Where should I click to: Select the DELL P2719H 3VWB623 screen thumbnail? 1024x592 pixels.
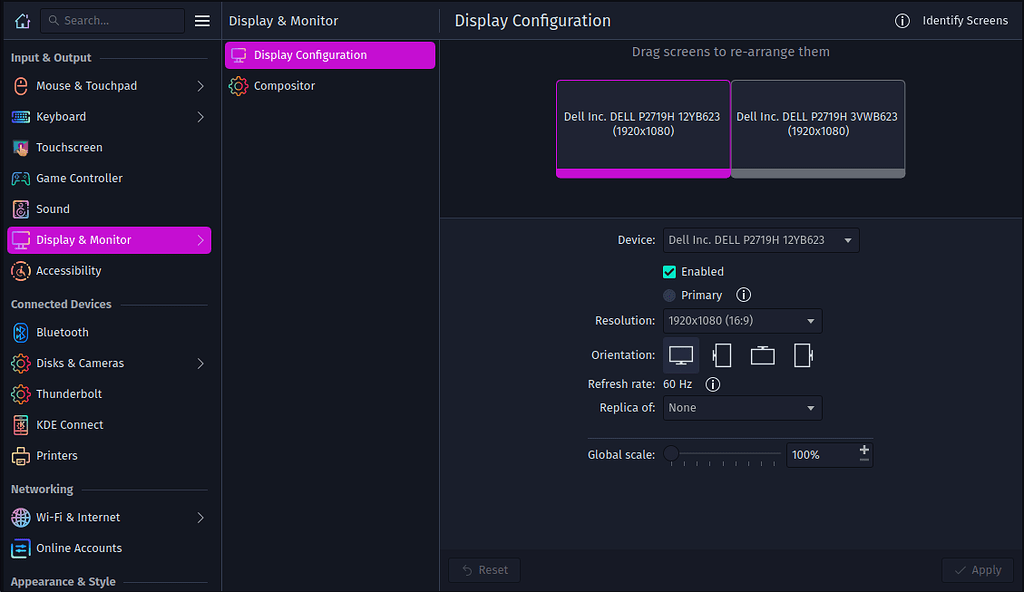click(818, 127)
